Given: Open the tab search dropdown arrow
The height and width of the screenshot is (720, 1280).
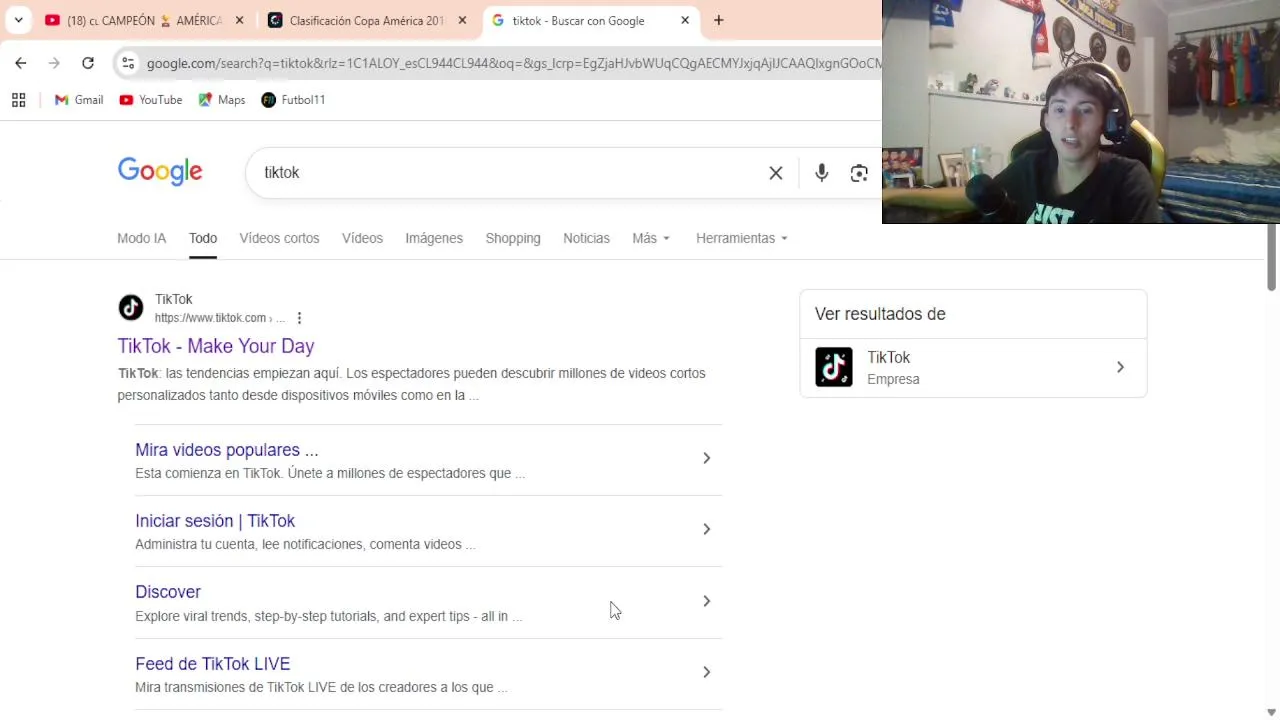Looking at the screenshot, I should [18, 20].
